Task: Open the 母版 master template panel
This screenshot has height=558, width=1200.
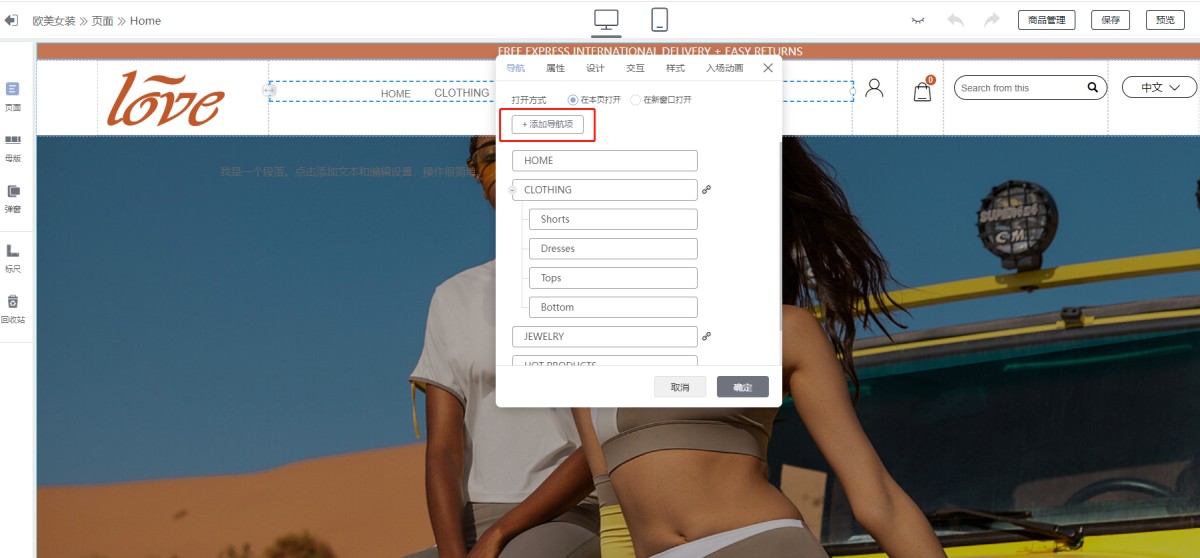Action: click(x=13, y=147)
